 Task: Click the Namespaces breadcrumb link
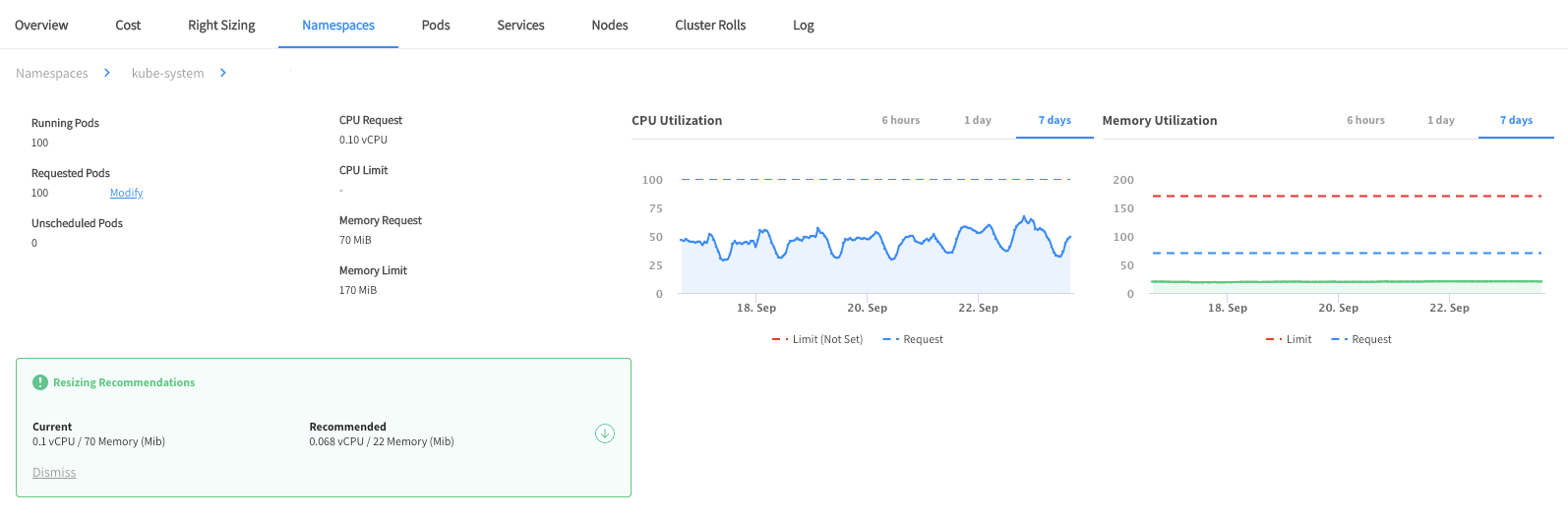tap(52, 73)
